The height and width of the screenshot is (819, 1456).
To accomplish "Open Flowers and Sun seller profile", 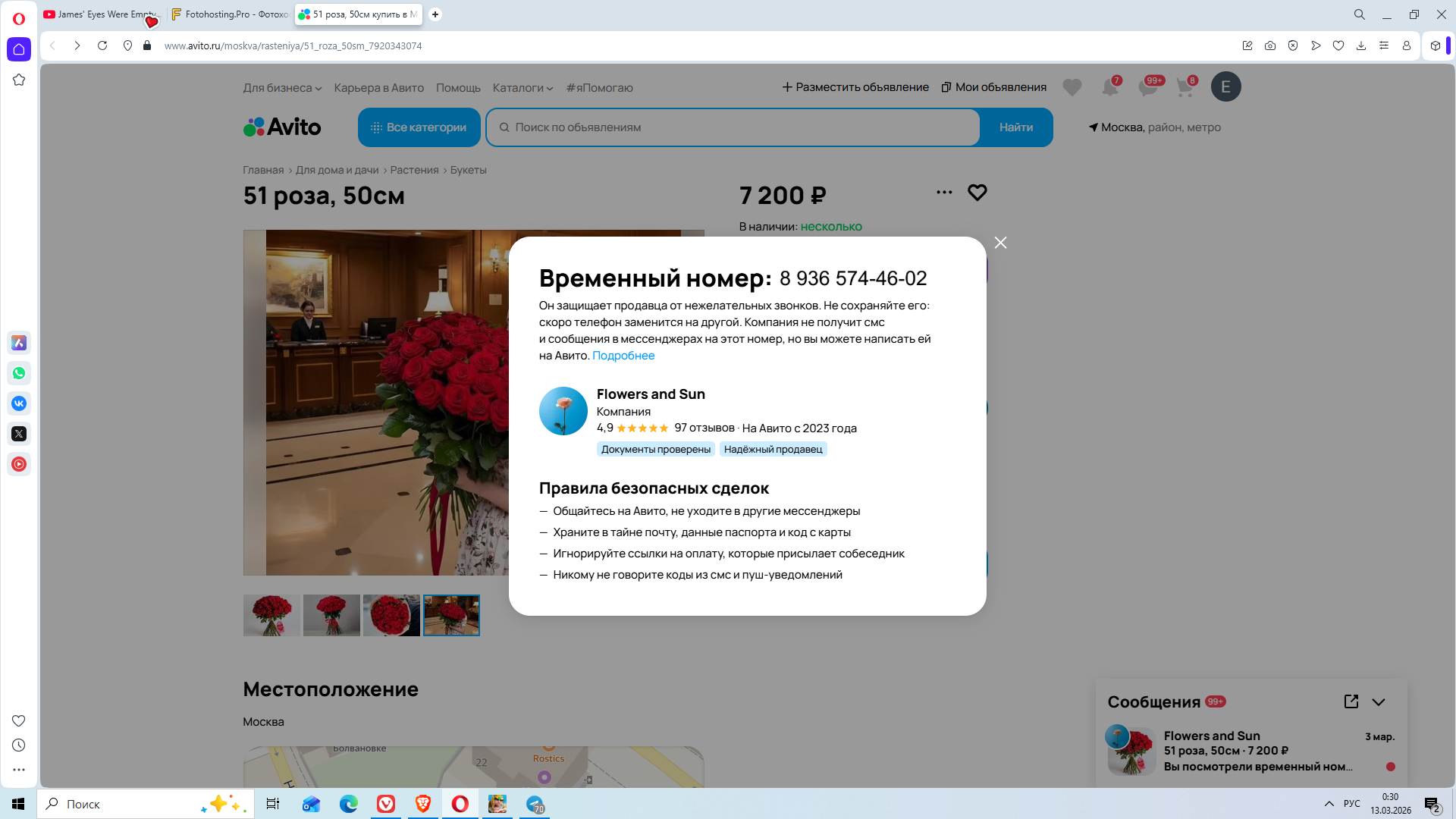I will point(651,394).
